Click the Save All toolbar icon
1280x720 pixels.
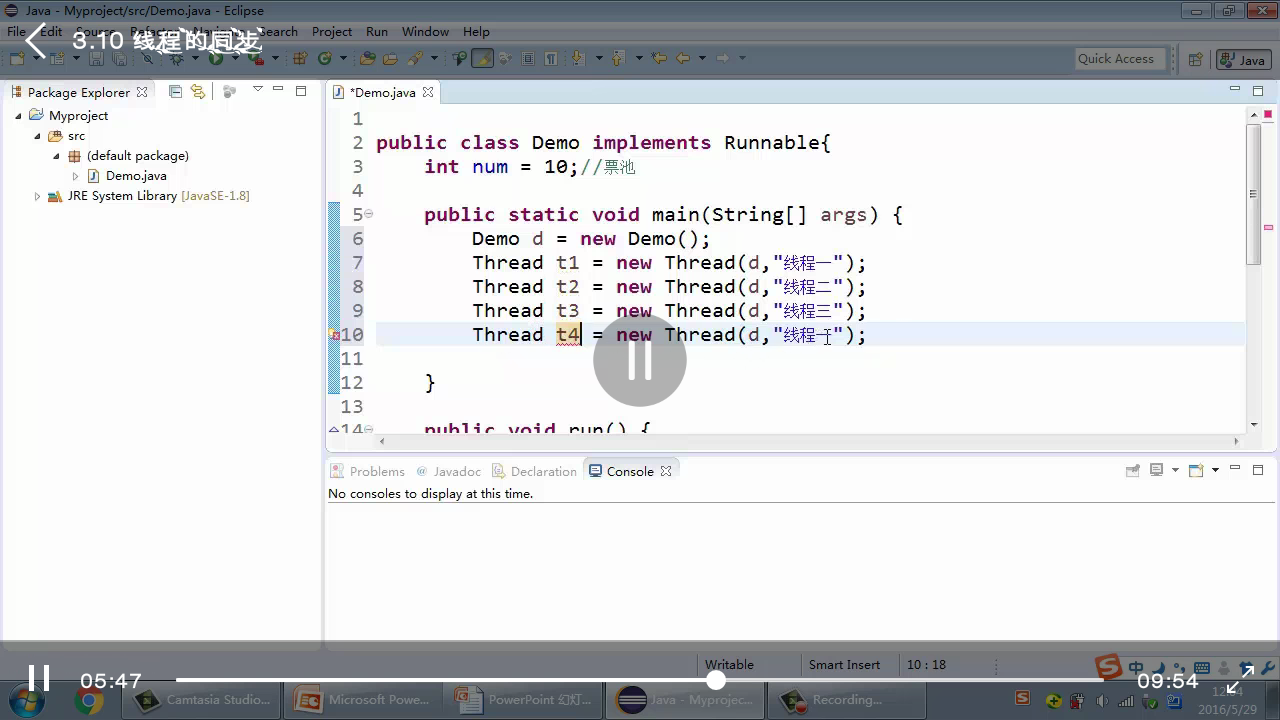pos(119,59)
